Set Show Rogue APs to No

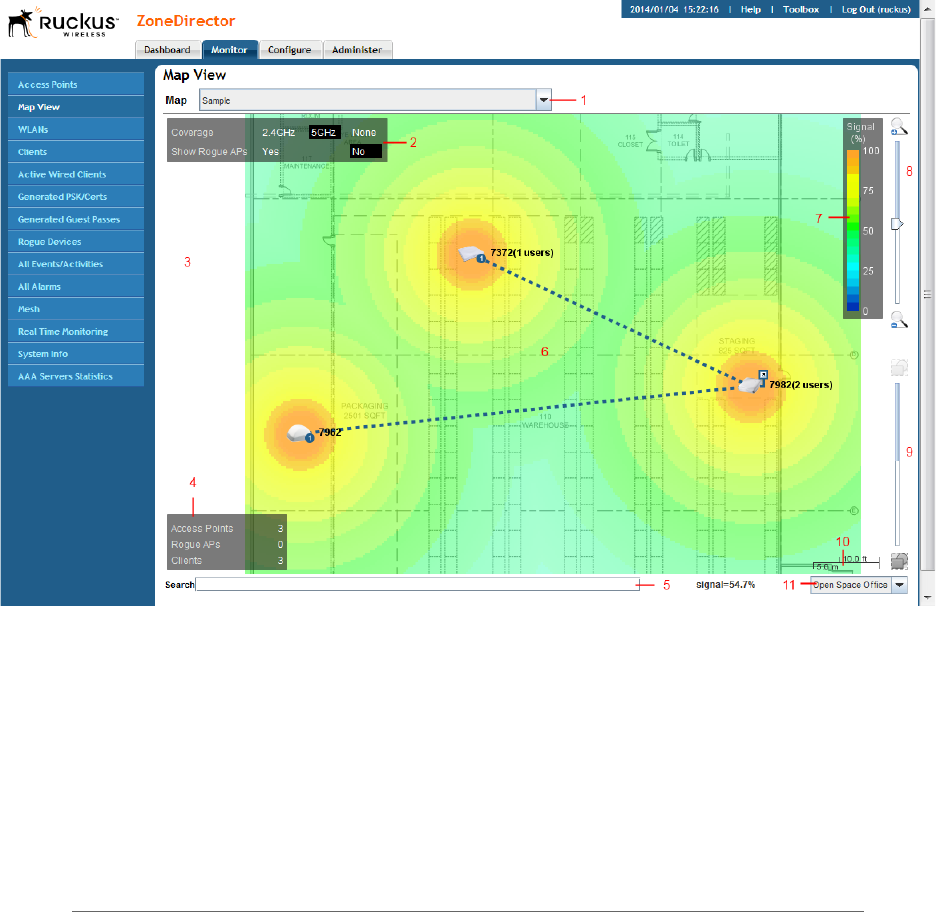365,152
